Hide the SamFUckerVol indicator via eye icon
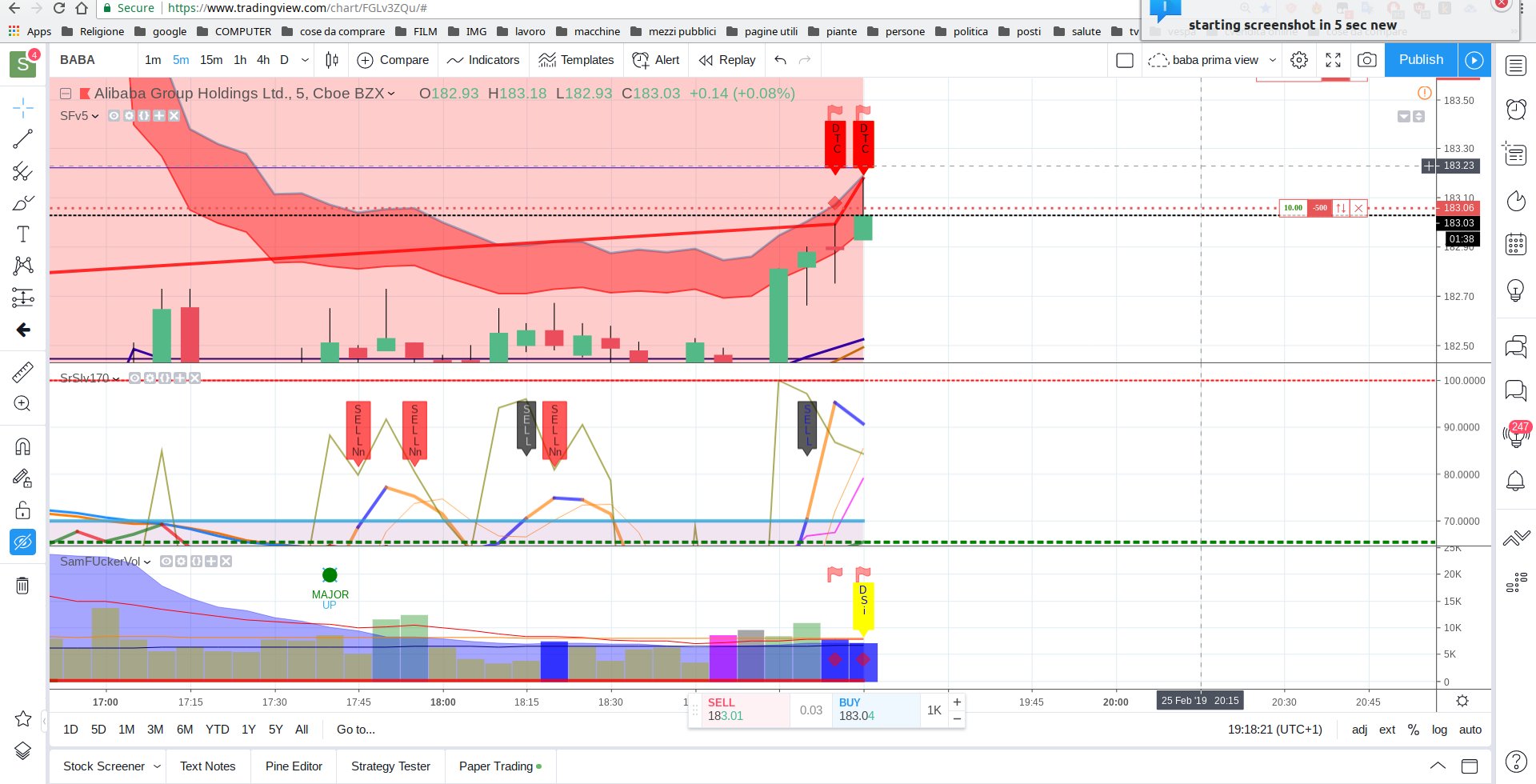 [x=166, y=562]
